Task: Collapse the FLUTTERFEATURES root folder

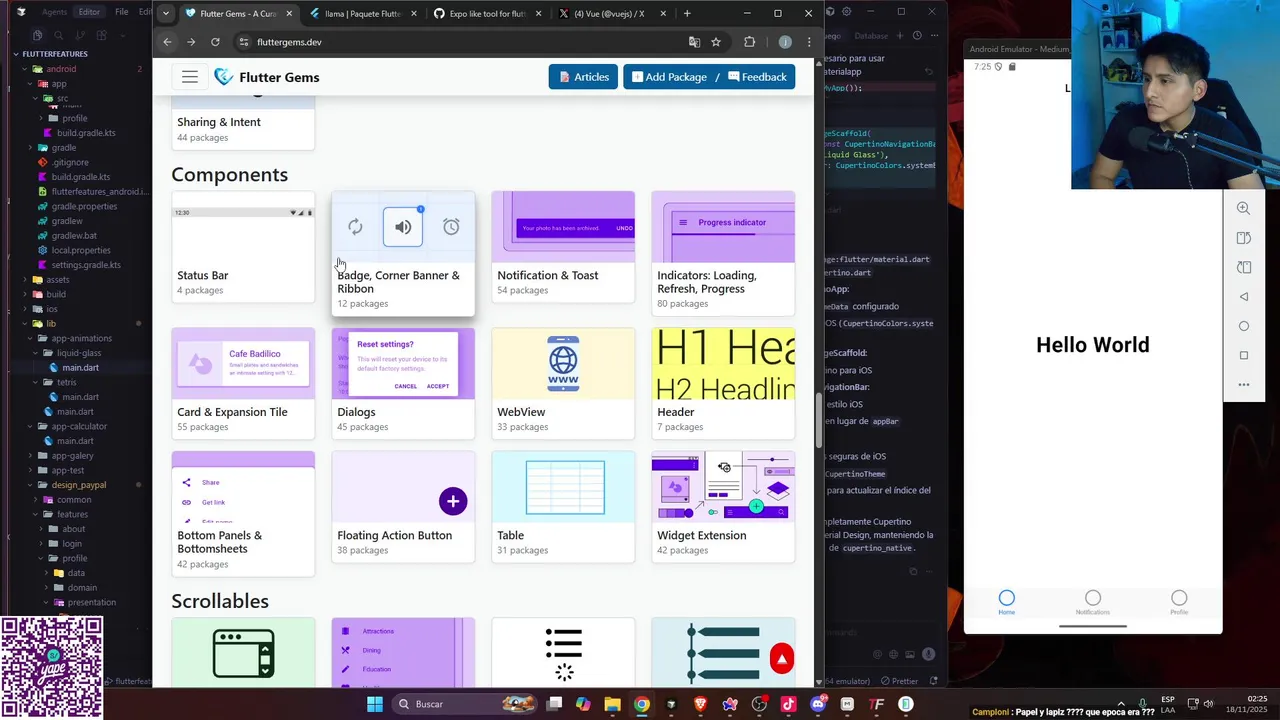Action: pos(54,54)
